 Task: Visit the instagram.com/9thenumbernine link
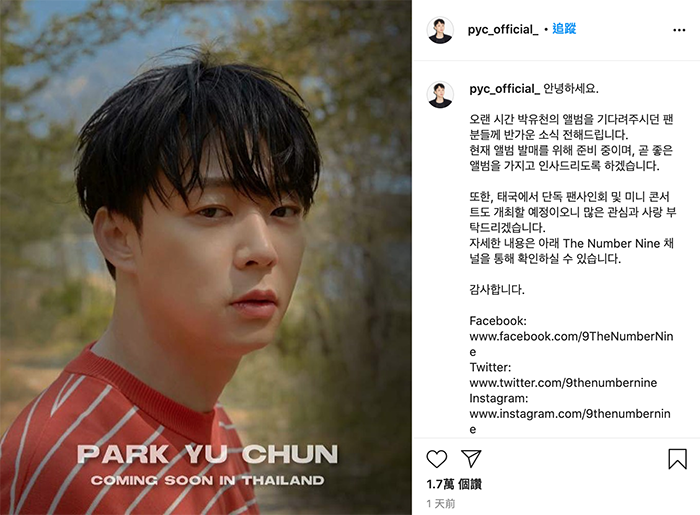click(570, 421)
